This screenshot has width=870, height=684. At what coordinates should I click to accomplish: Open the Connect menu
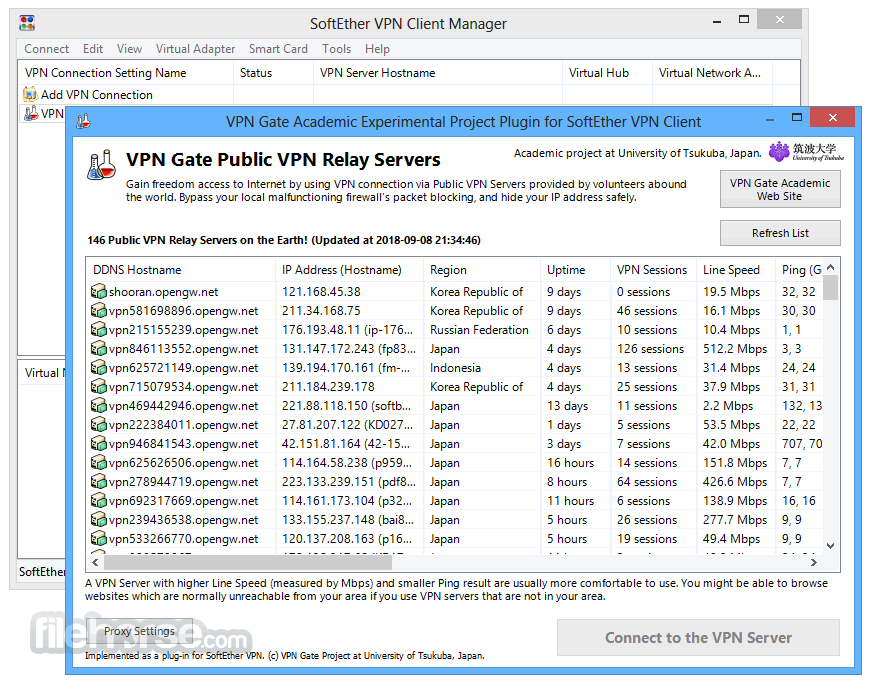(47, 49)
